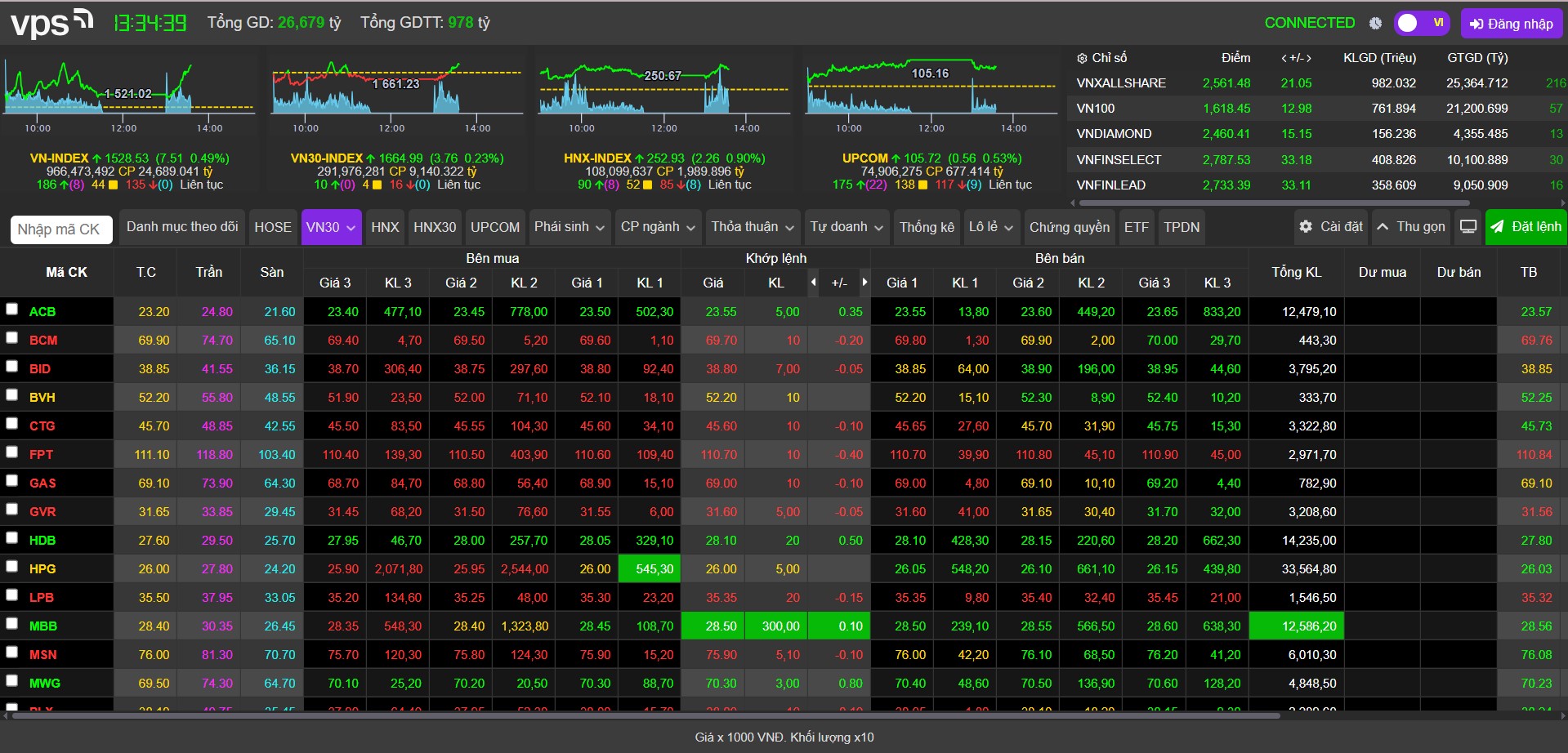Image resolution: width=1568 pixels, height=753 pixels.
Task: Open the MBB stock symbol
Action: tap(43, 626)
